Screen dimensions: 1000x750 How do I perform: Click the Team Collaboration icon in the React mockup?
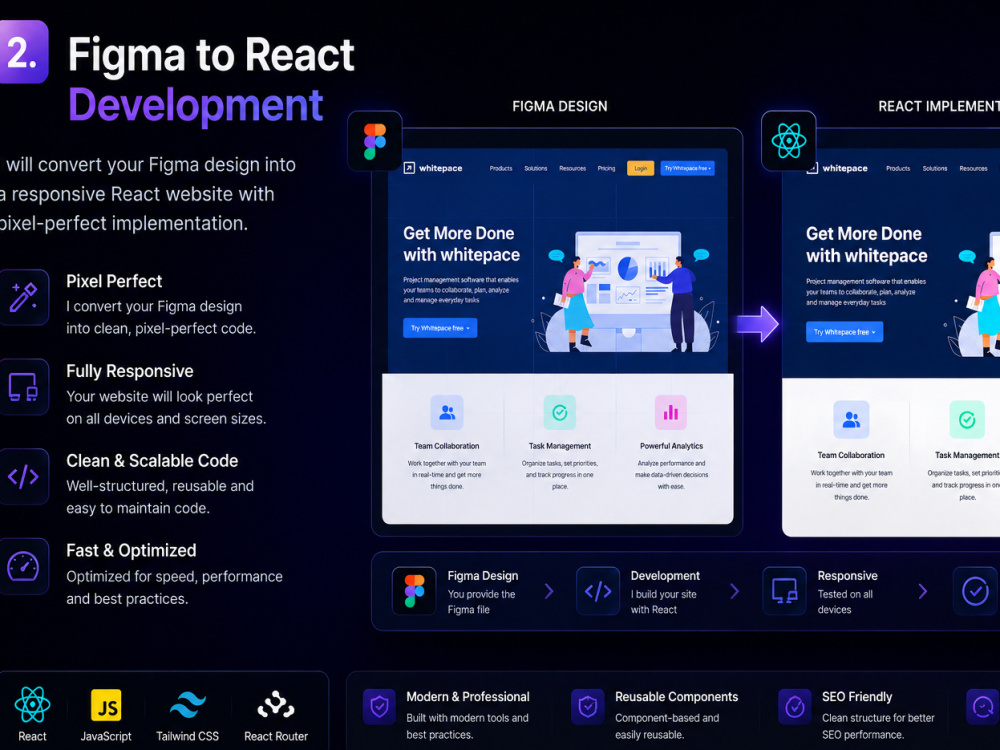[851, 420]
